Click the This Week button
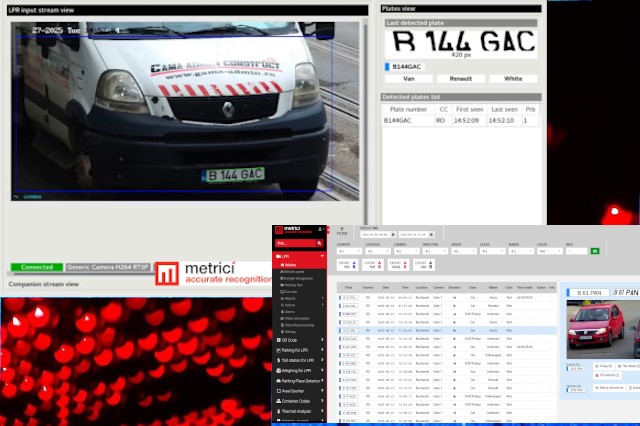The image size is (640, 426). coord(628,366)
